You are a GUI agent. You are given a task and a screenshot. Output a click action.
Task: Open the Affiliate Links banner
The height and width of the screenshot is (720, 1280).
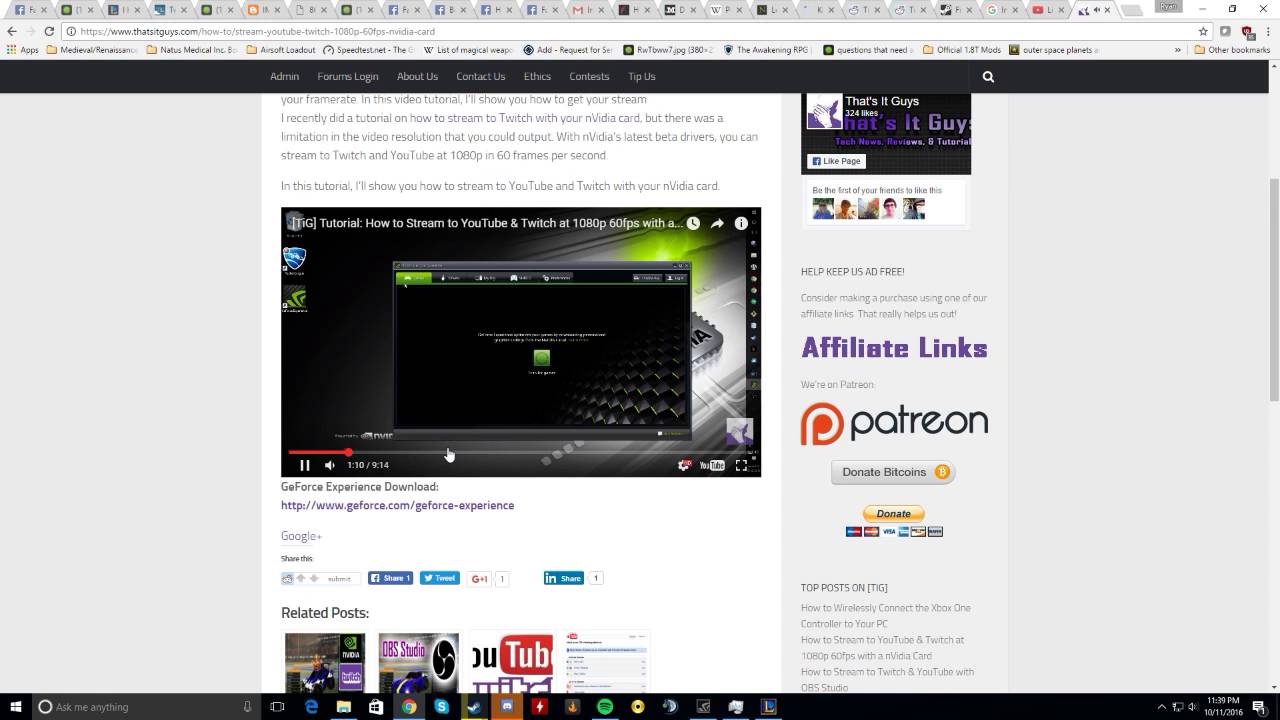click(x=894, y=348)
